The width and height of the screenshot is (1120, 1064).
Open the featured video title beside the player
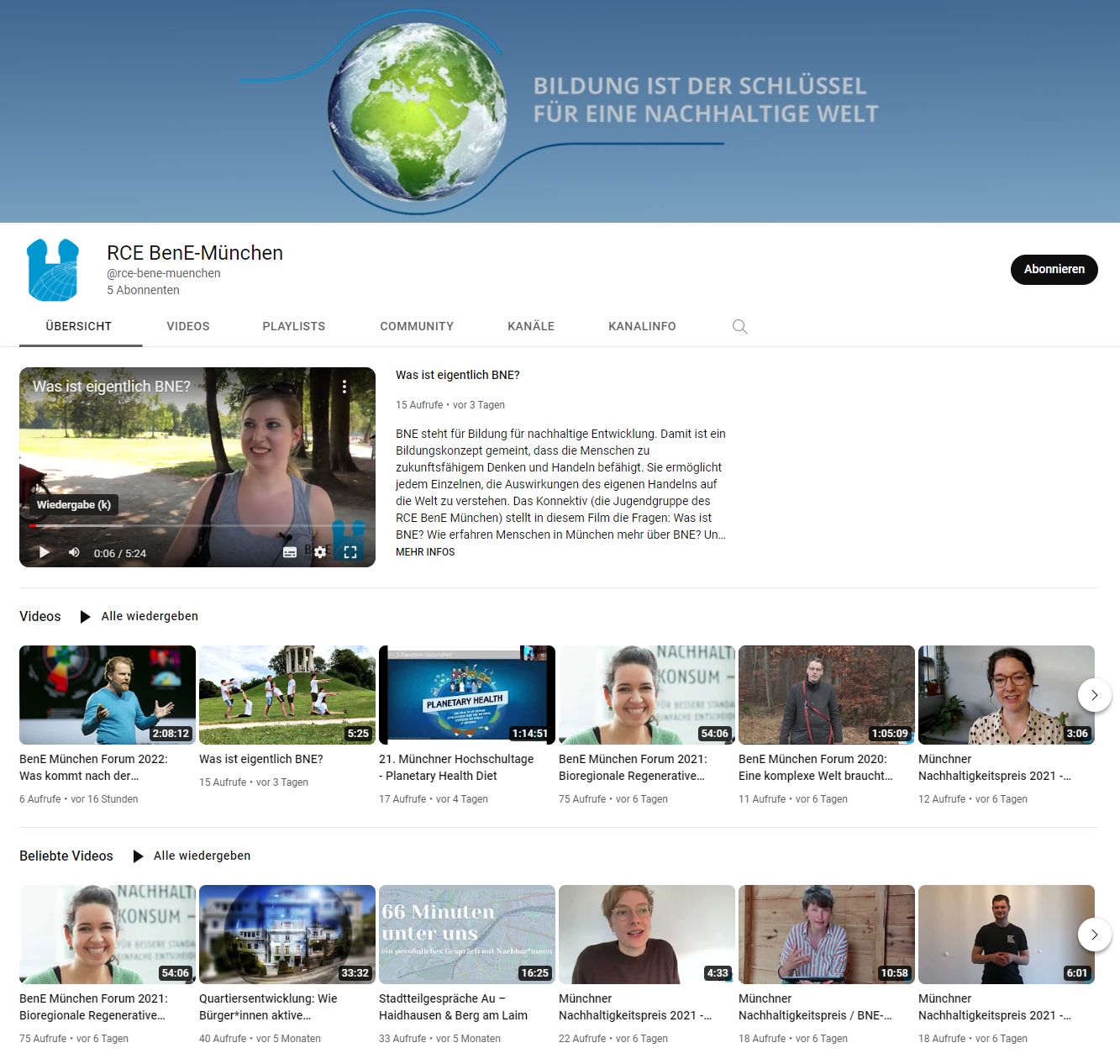tap(458, 375)
